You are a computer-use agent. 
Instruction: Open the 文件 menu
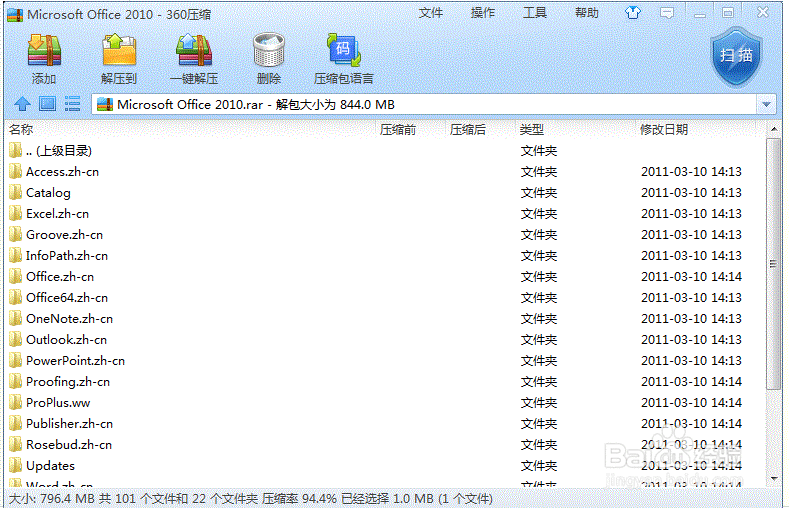pos(431,13)
